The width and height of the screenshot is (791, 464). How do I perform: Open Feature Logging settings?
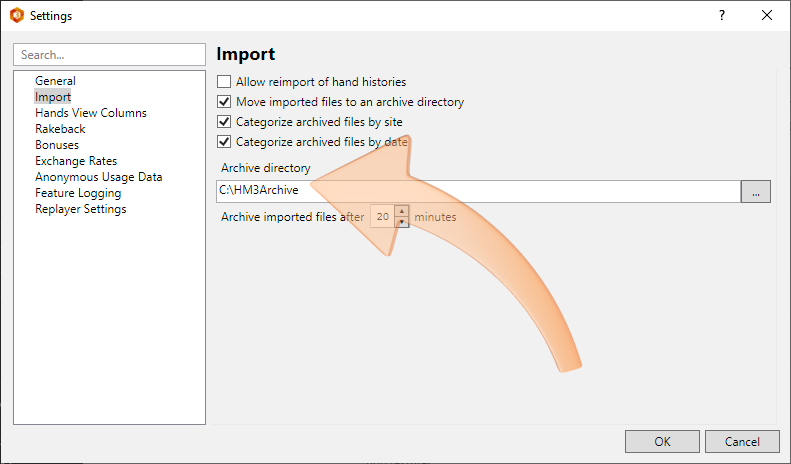tap(78, 193)
